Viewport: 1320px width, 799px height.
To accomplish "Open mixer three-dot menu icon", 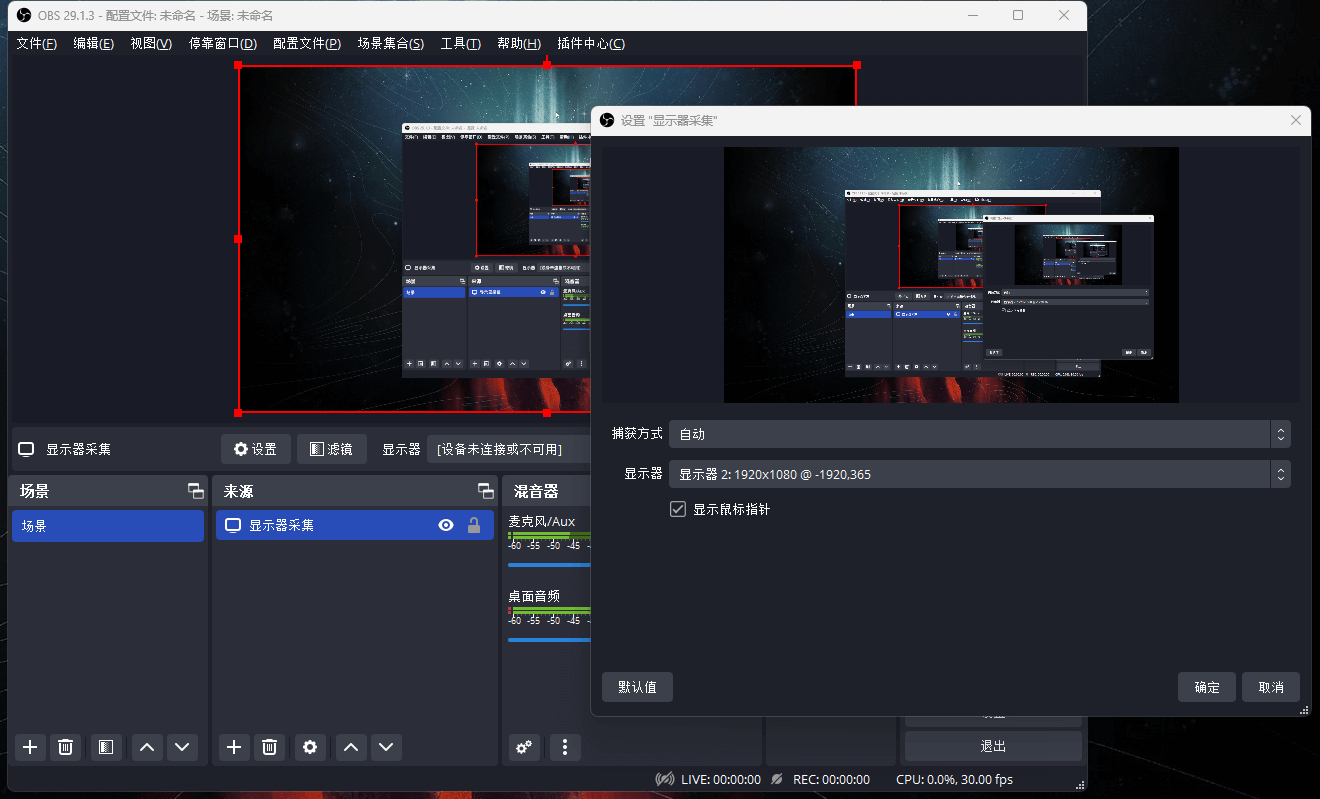I will click(565, 747).
